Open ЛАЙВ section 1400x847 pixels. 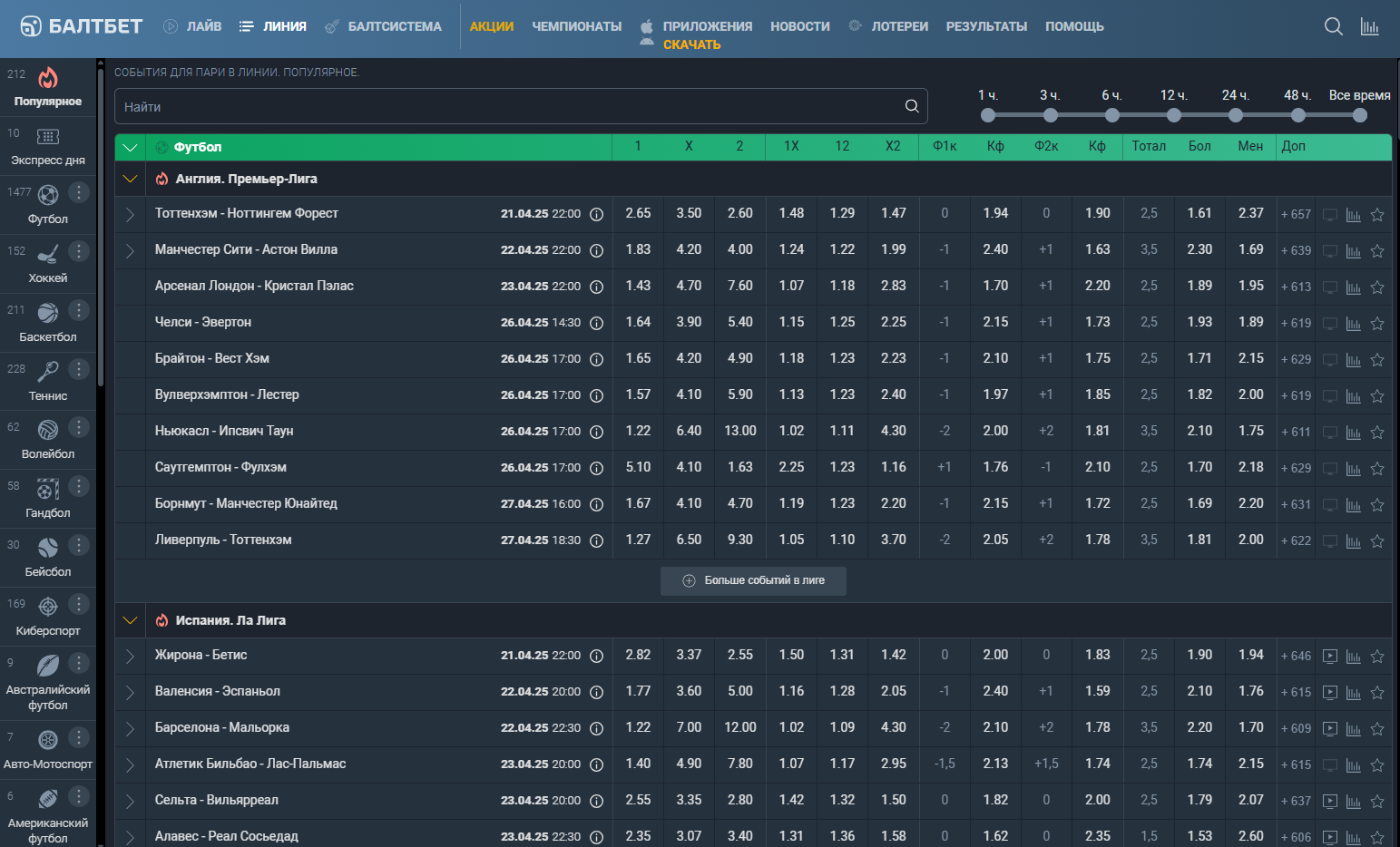(192, 26)
